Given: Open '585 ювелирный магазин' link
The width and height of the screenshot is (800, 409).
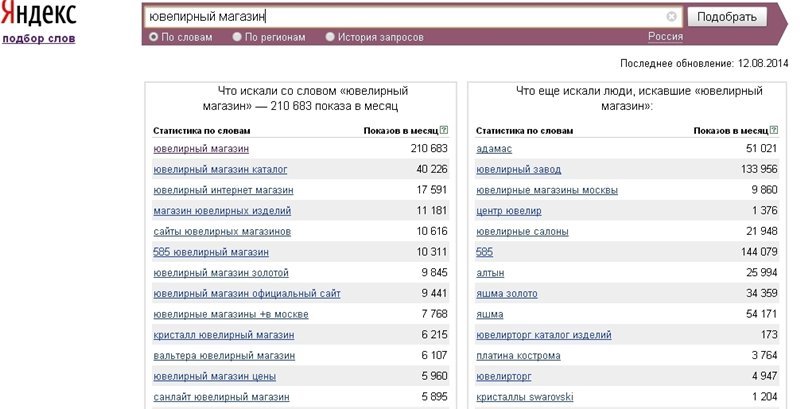Looking at the screenshot, I should coord(211,252).
